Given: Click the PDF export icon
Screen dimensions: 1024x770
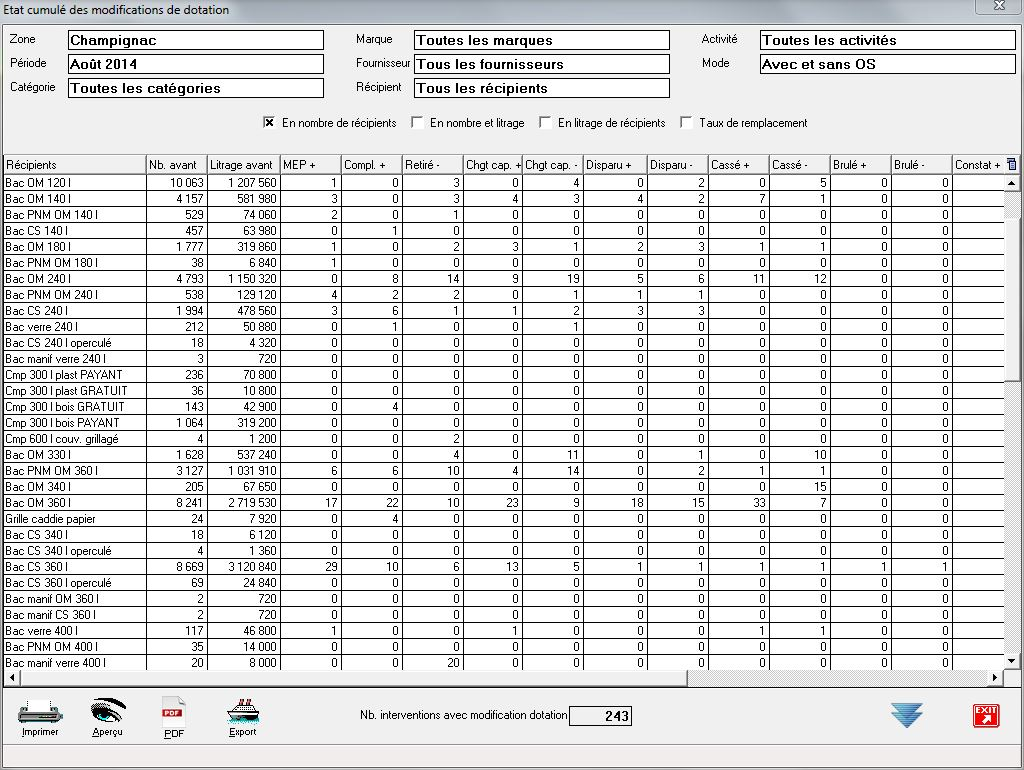Looking at the screenshot, I should pos(174,714).
